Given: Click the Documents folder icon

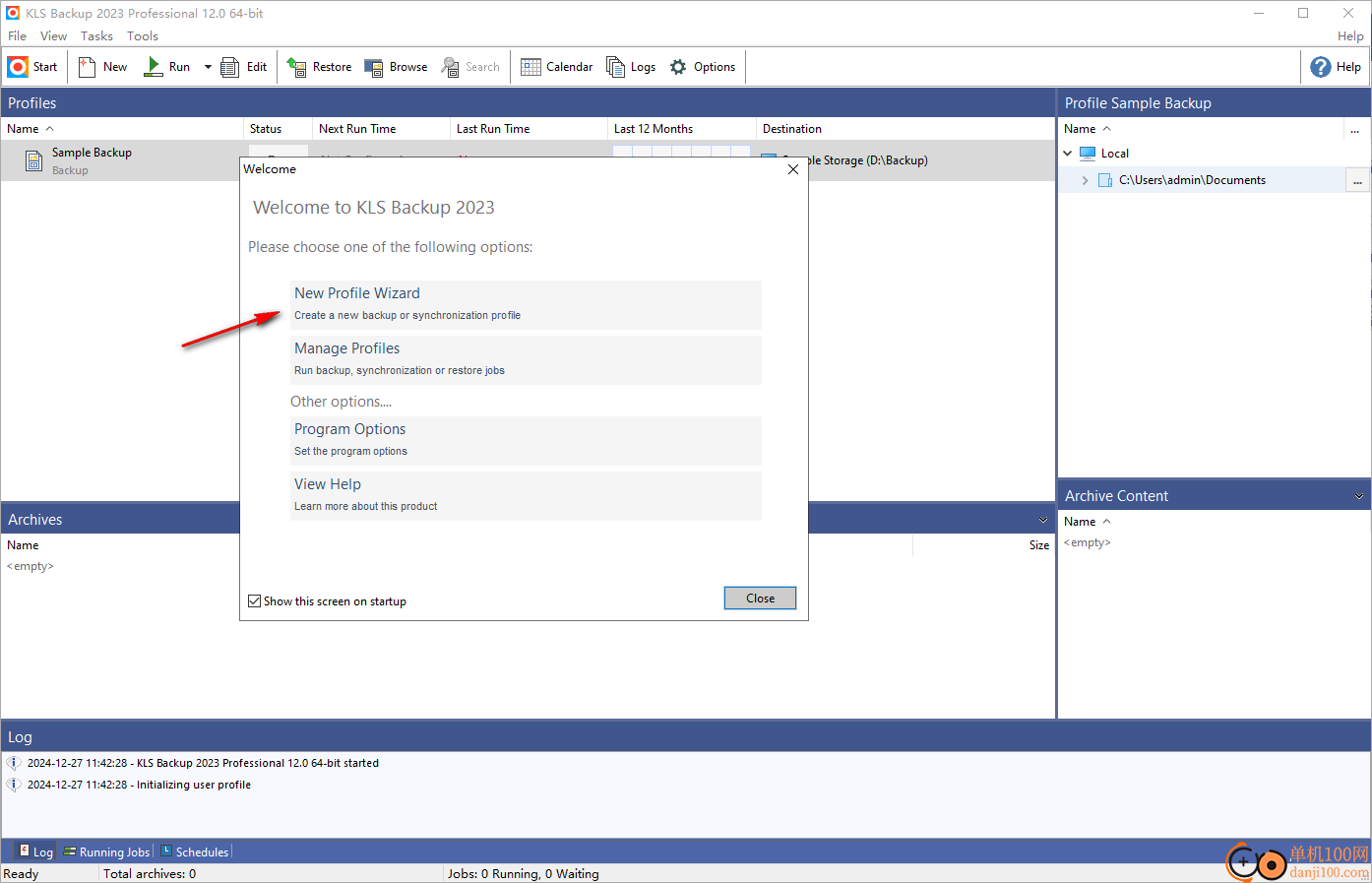Looking at the screenshot, I should click(1105, 180).
